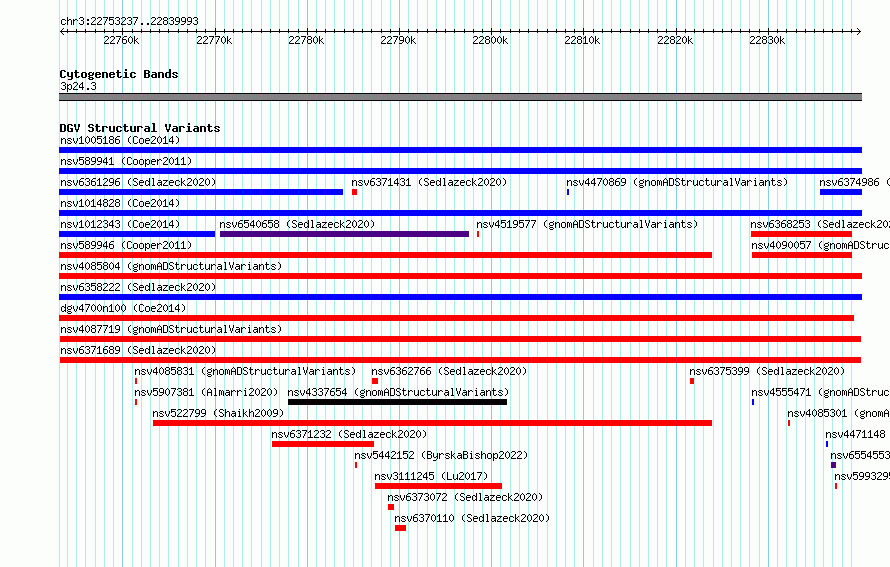
Task: Click the small red nsv6375399 marker
Action: point(692,381)
